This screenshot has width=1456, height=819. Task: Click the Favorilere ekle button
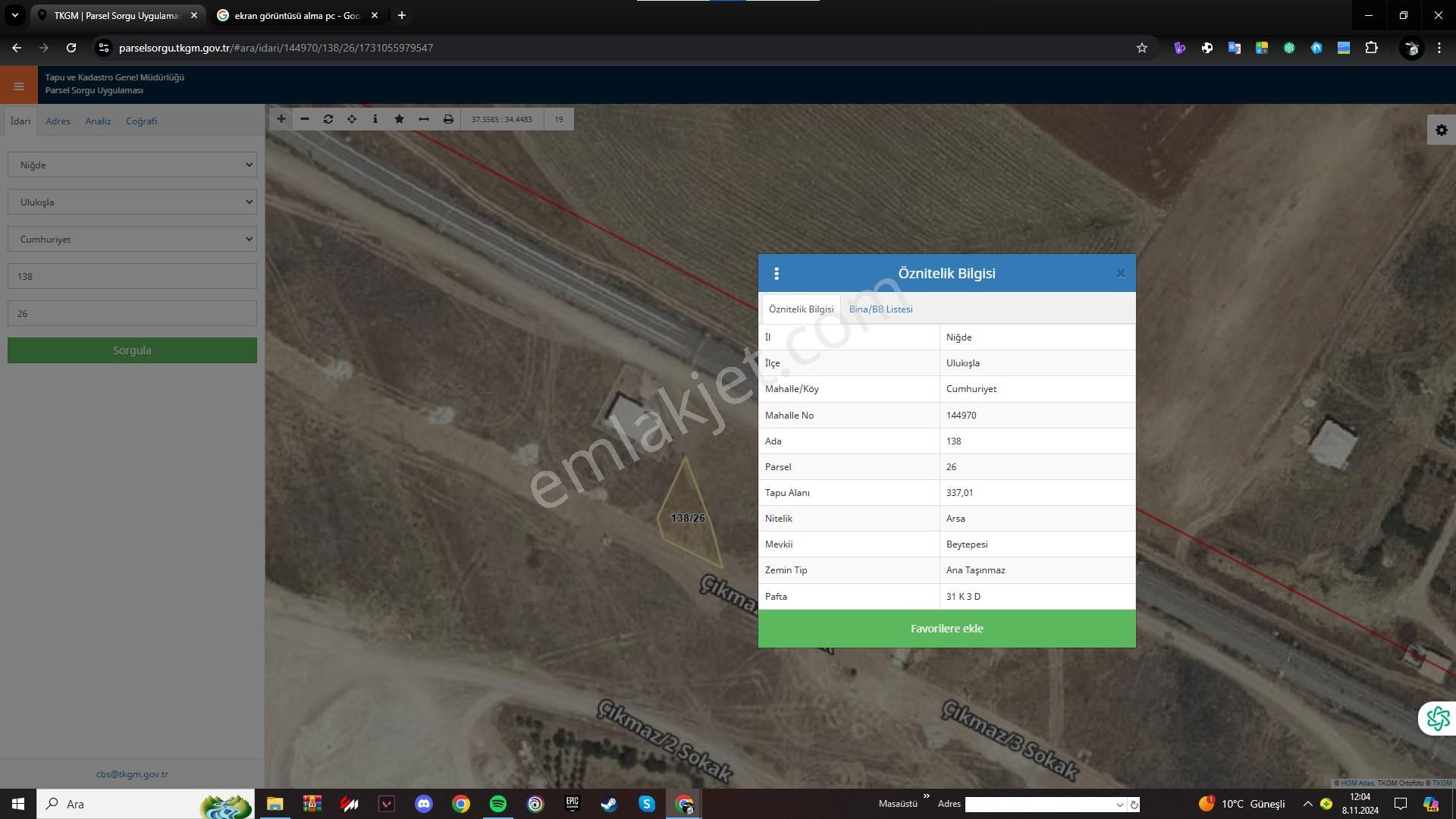(946, 629)
